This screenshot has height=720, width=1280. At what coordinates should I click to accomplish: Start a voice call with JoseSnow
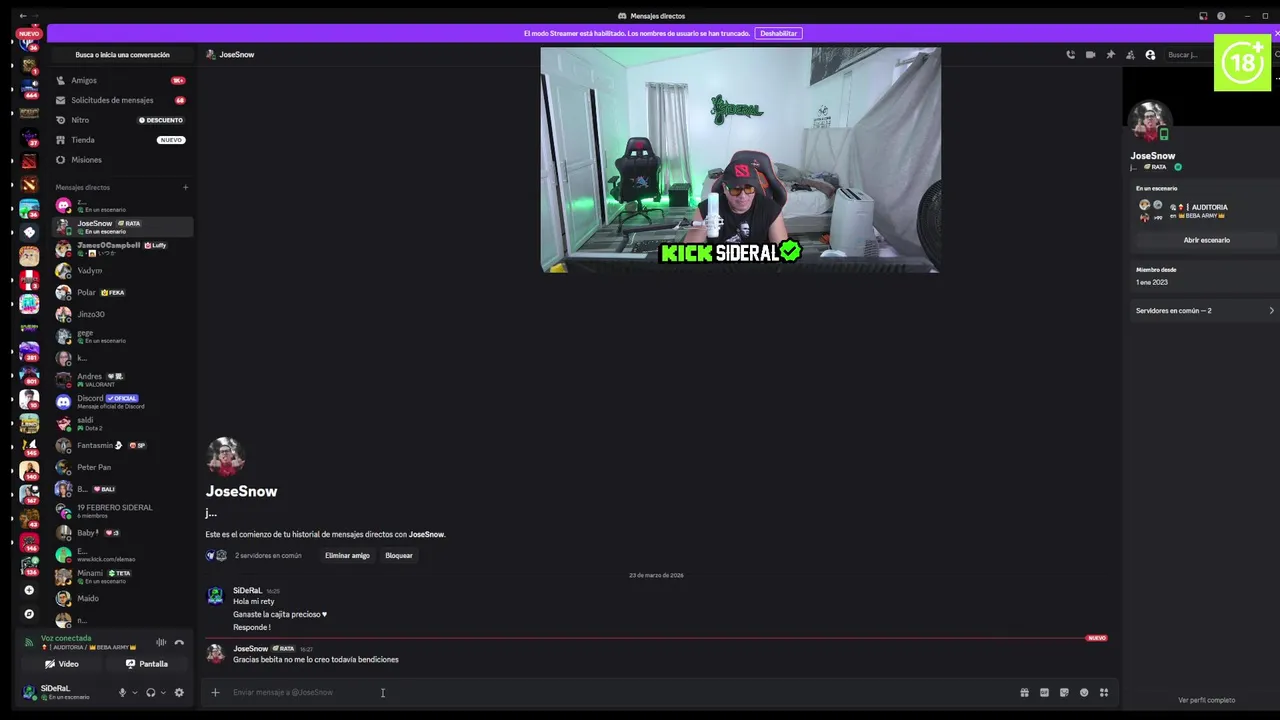[1070, 55]
